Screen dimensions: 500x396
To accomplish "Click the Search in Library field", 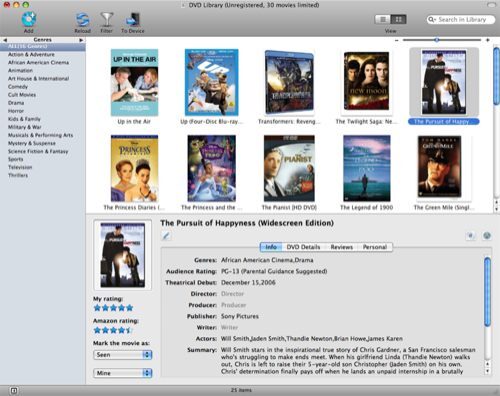I will coord(461,20).
